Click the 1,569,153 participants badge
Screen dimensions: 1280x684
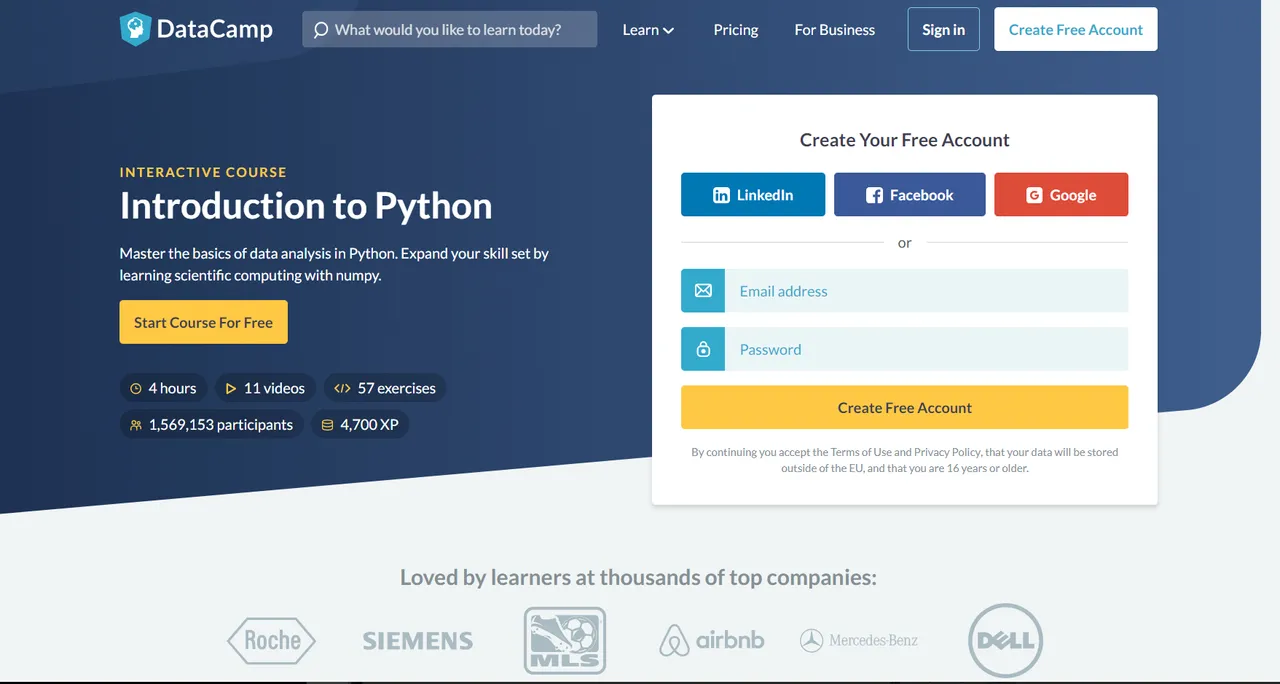211,425
